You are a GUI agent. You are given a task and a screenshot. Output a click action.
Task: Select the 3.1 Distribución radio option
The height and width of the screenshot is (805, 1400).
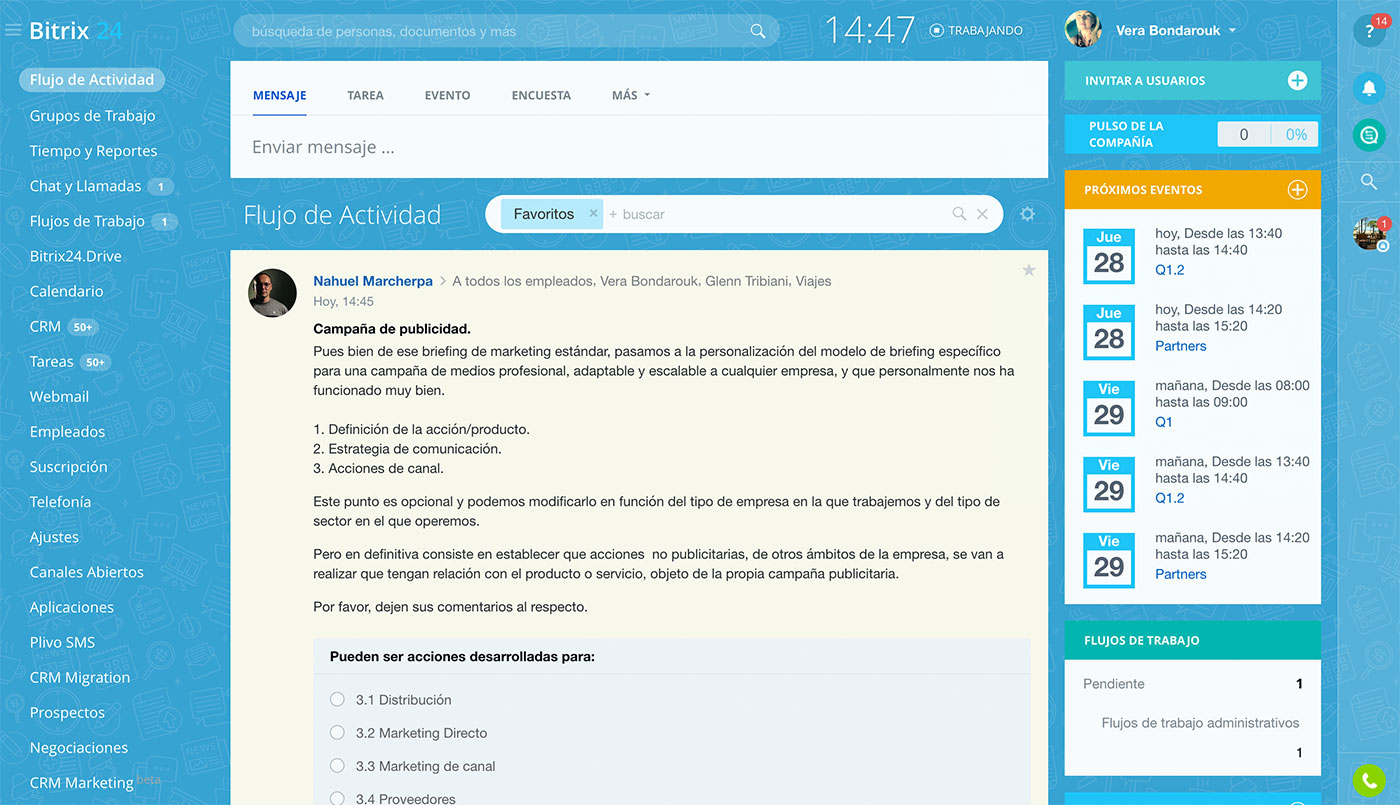pyautogui.click(x=336, y=699)
